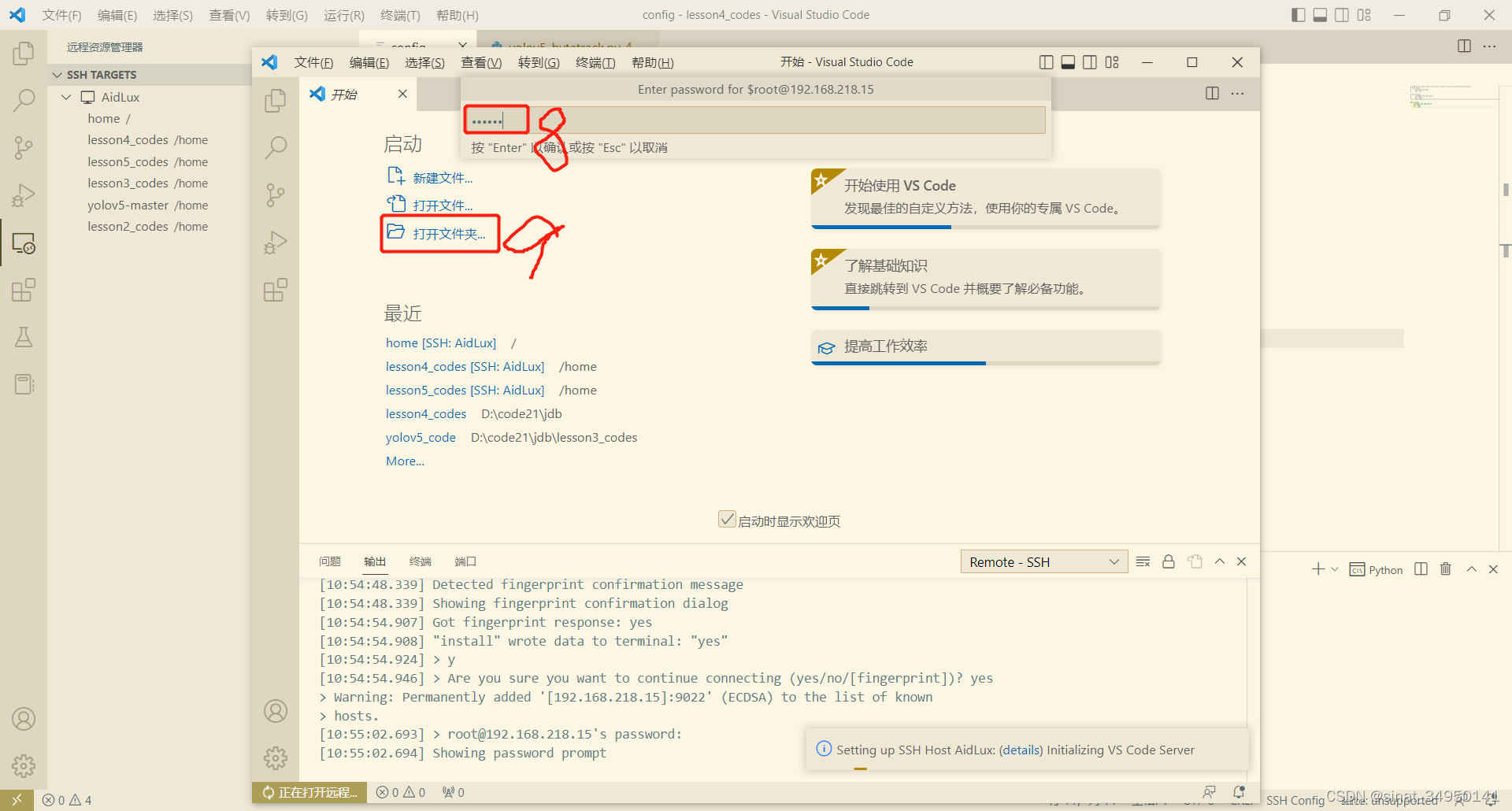The image size is (1512, 811).
Task: Open More Actions ellipsis in front window editor
Action: coord(1238,94)
